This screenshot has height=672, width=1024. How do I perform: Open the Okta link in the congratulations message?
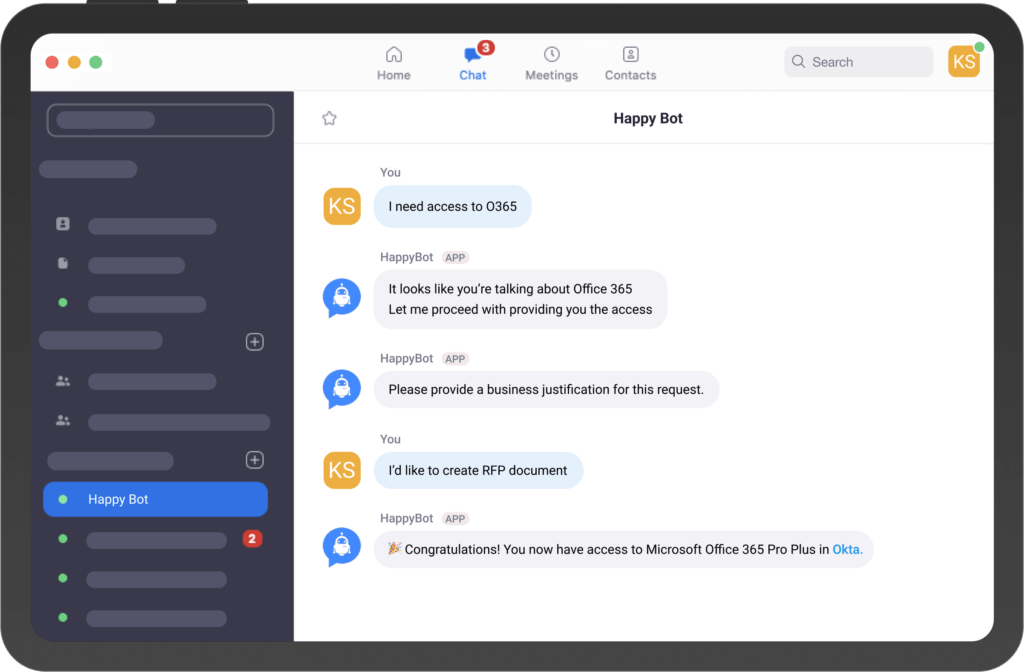(846, 549)
